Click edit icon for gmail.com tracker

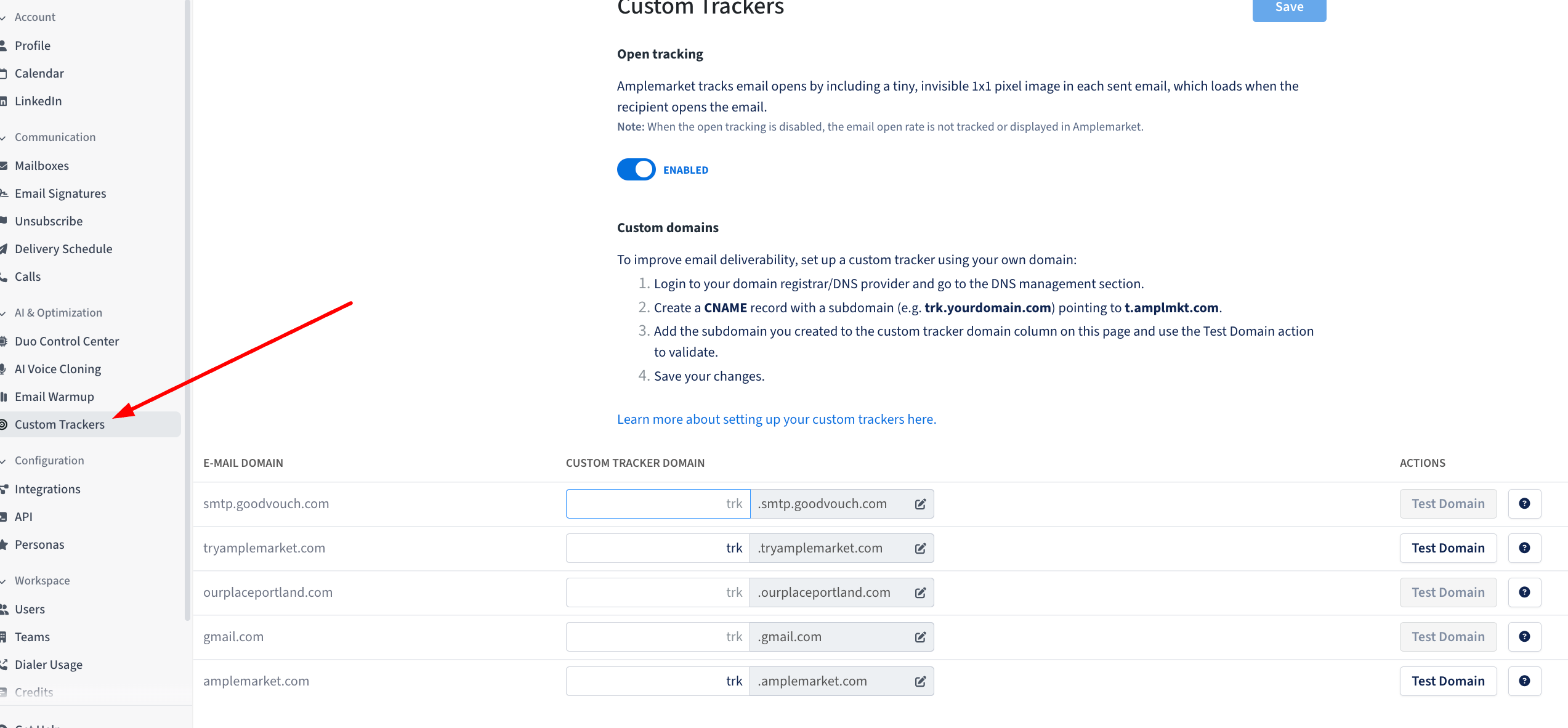(x=920, y=637)
